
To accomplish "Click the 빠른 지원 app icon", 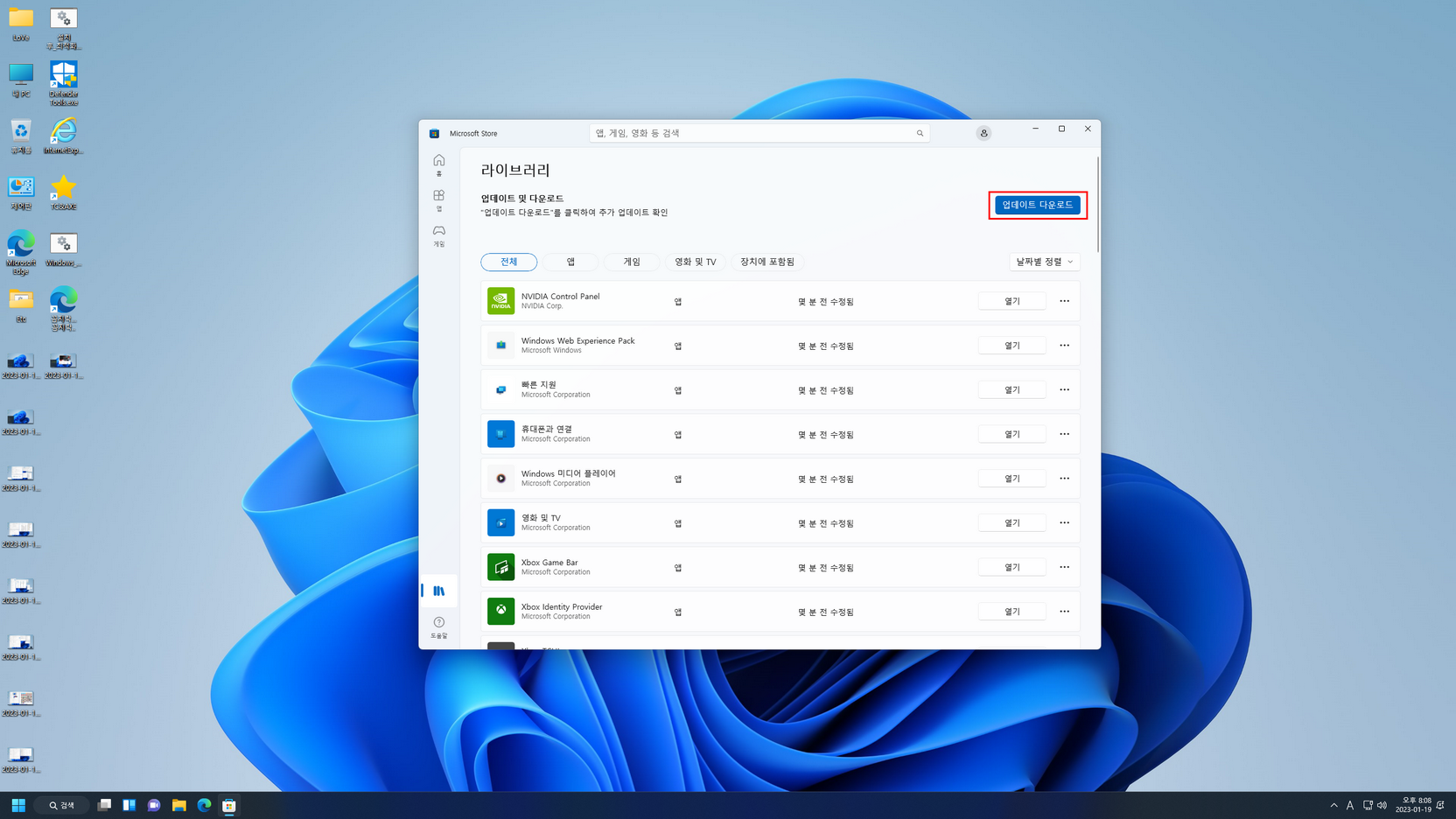I will tap(500, 389).
